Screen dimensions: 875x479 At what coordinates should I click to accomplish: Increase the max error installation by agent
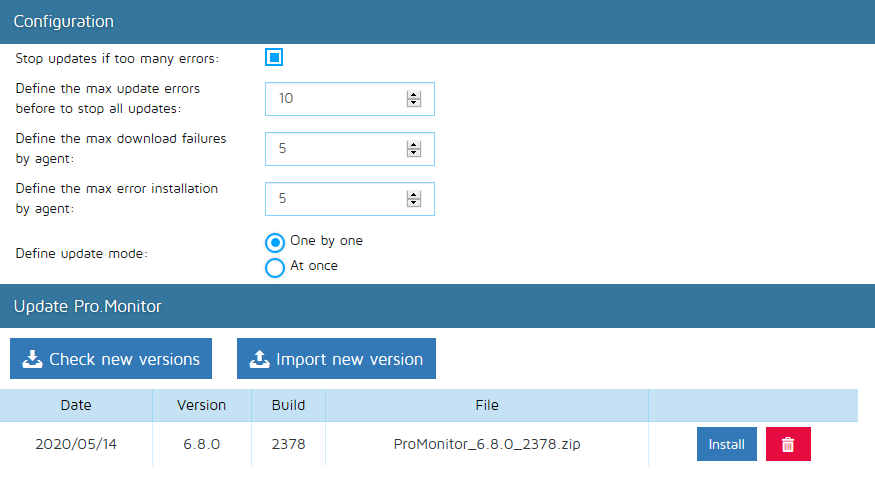click(414, 195)
